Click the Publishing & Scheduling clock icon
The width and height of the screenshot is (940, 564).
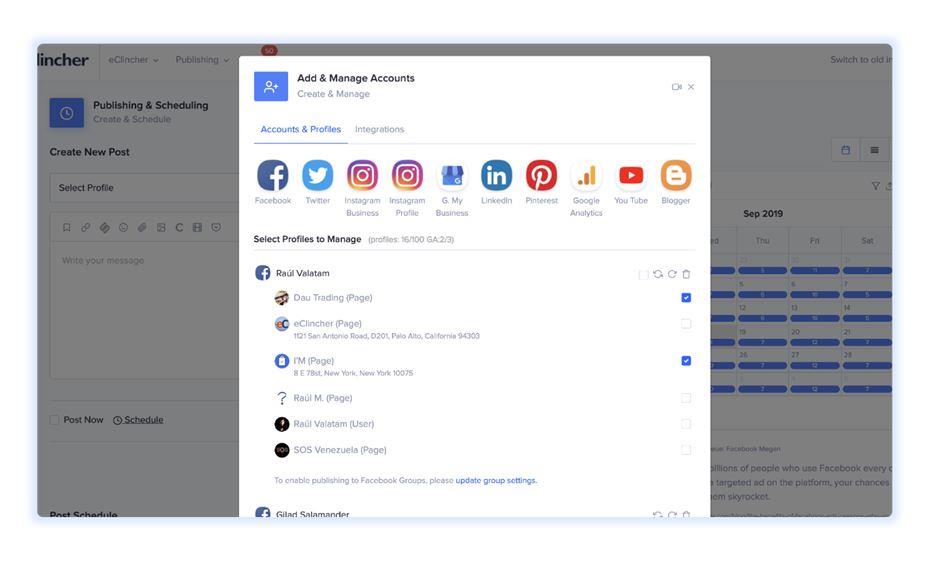pyautogui.click(x=67, y=113)
